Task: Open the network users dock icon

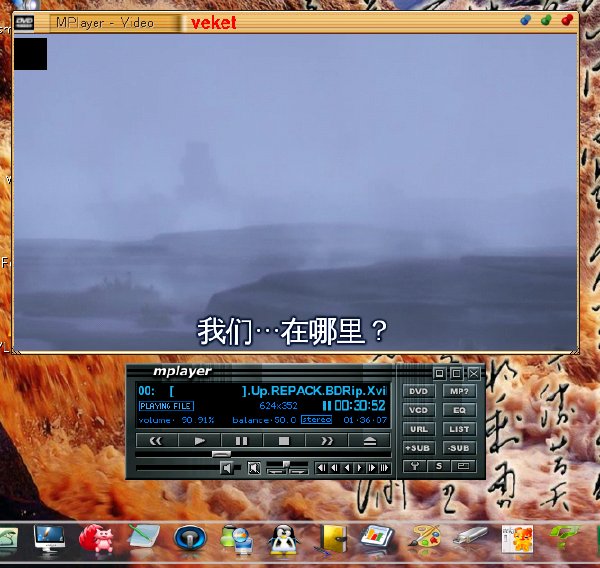Action: click(x=236, y=539)
